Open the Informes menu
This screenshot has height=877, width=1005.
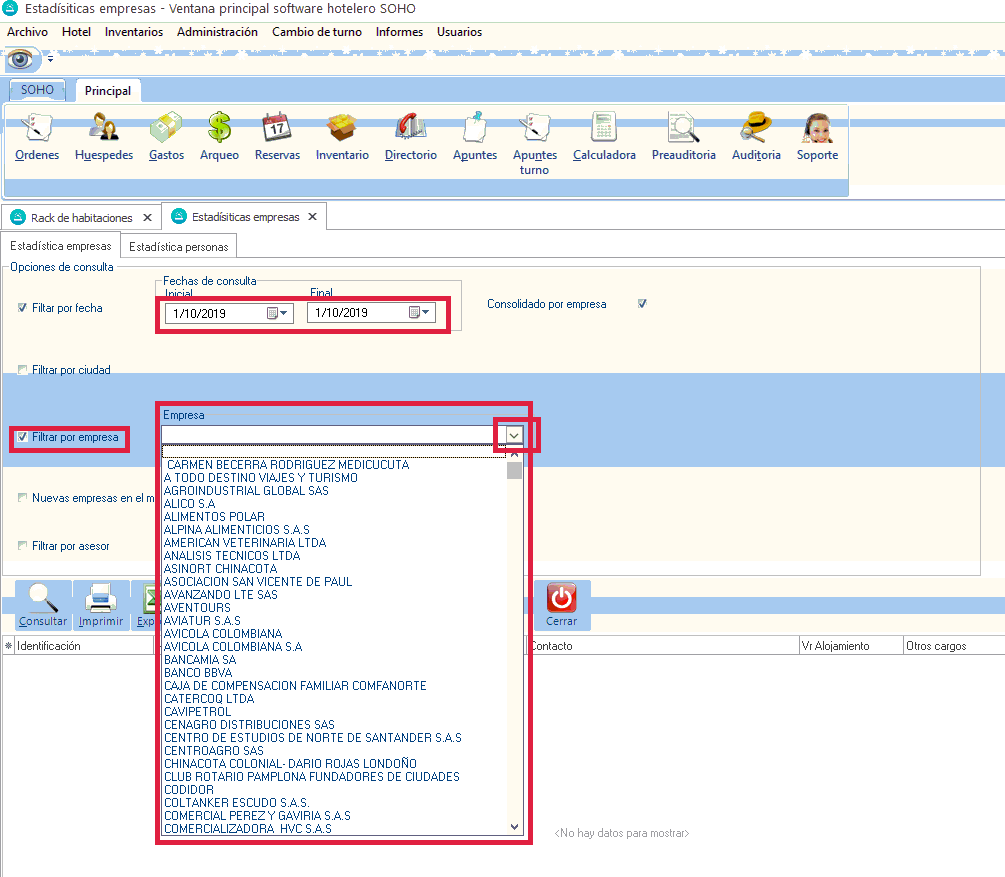(399, 32)
